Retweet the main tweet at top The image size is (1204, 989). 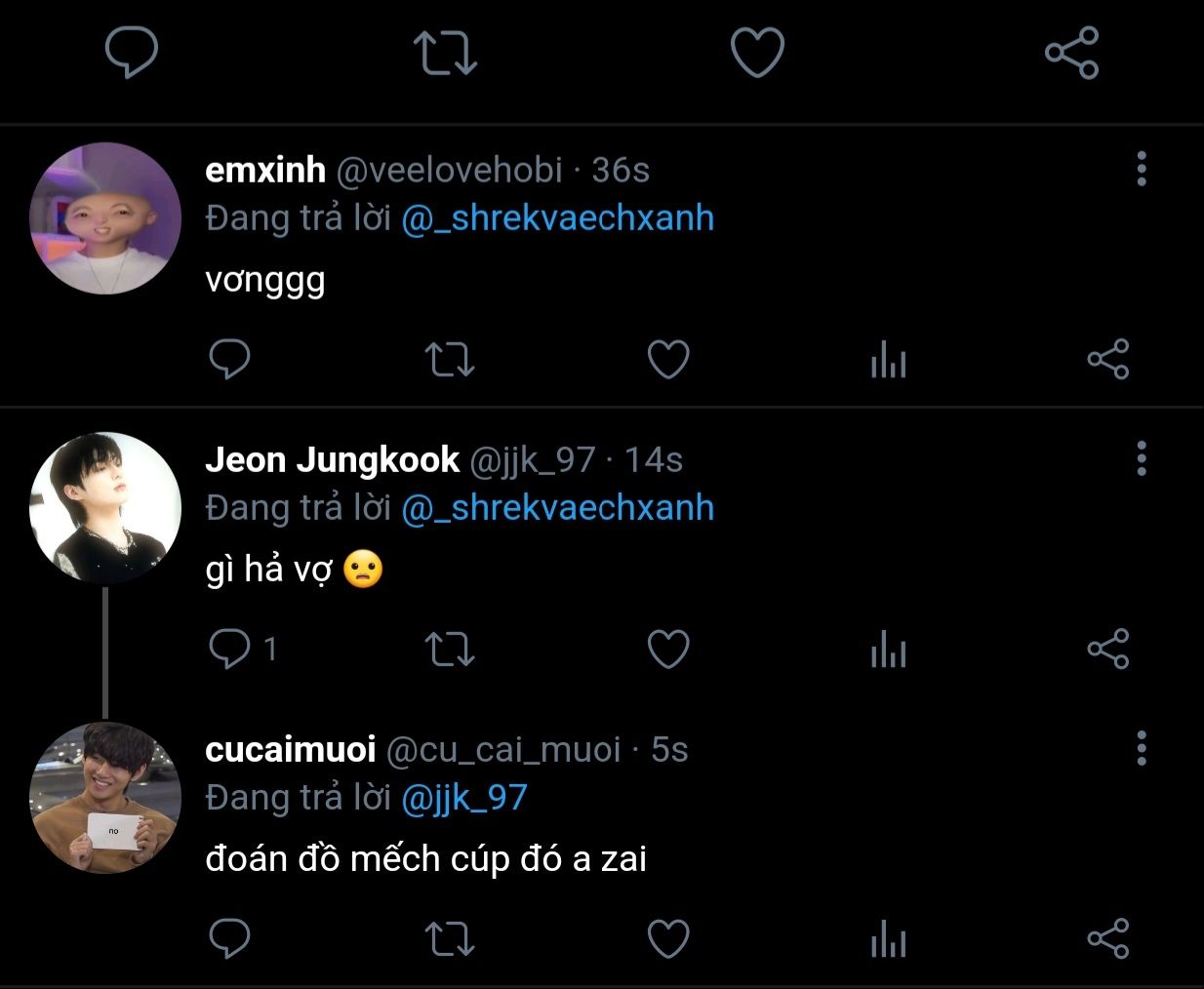pos(445,53)
